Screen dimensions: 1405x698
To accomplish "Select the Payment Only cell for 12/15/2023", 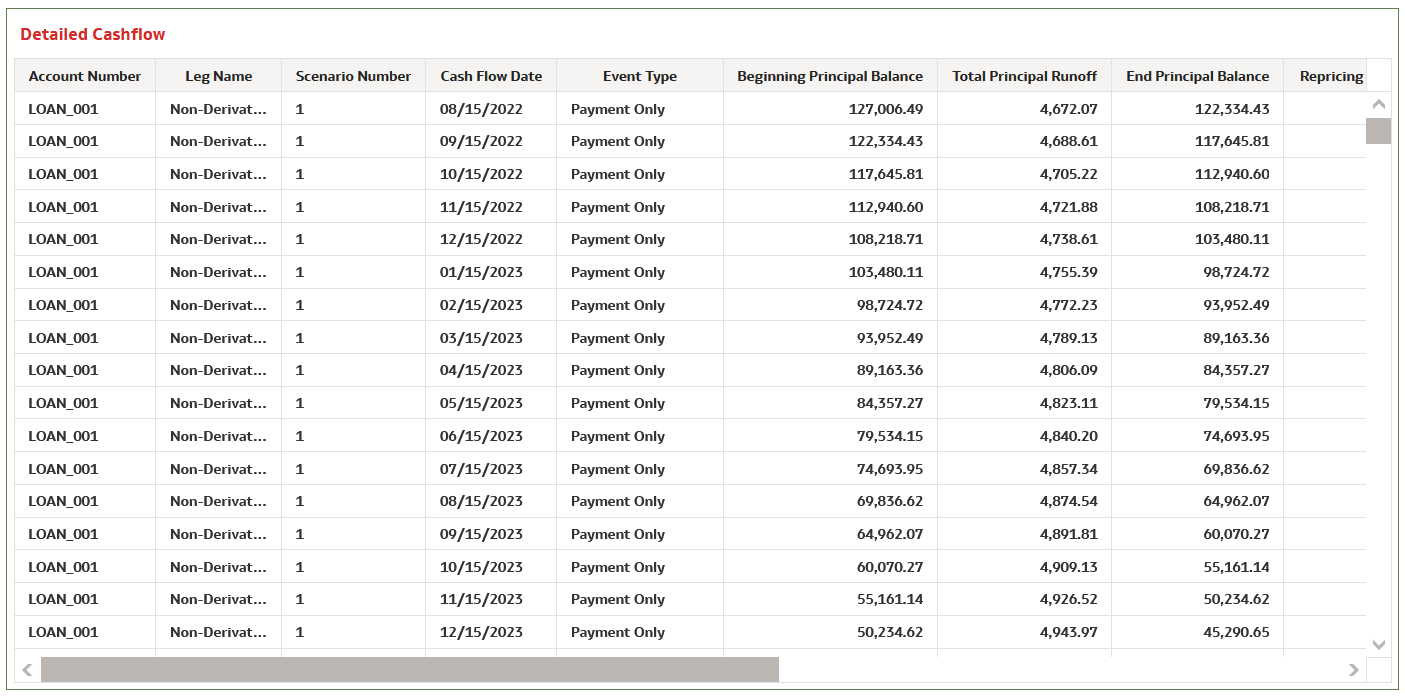I will (618, 632).
